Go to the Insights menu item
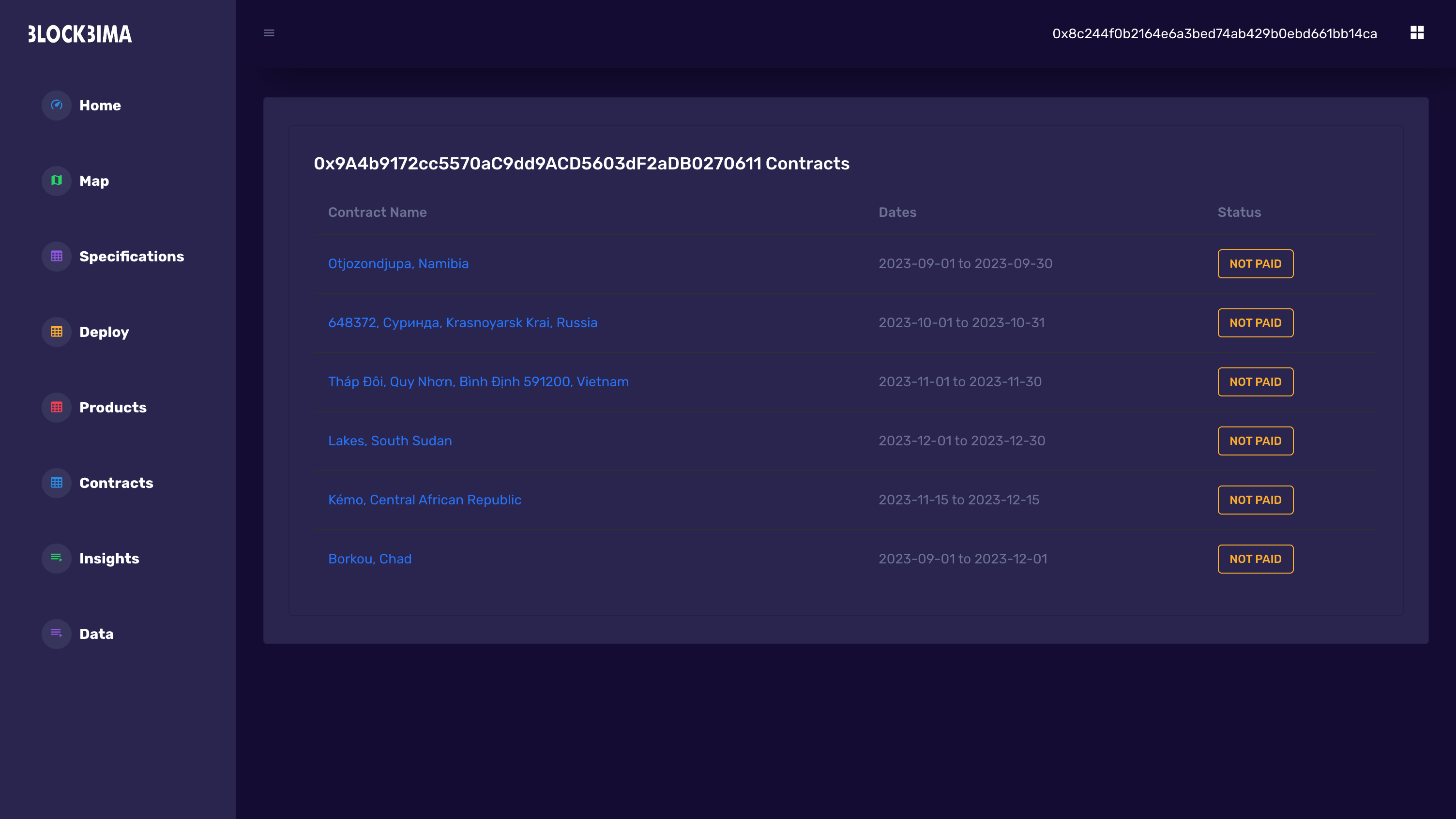This screenshot has width=1456, height=819. click(x=109, y=559)
